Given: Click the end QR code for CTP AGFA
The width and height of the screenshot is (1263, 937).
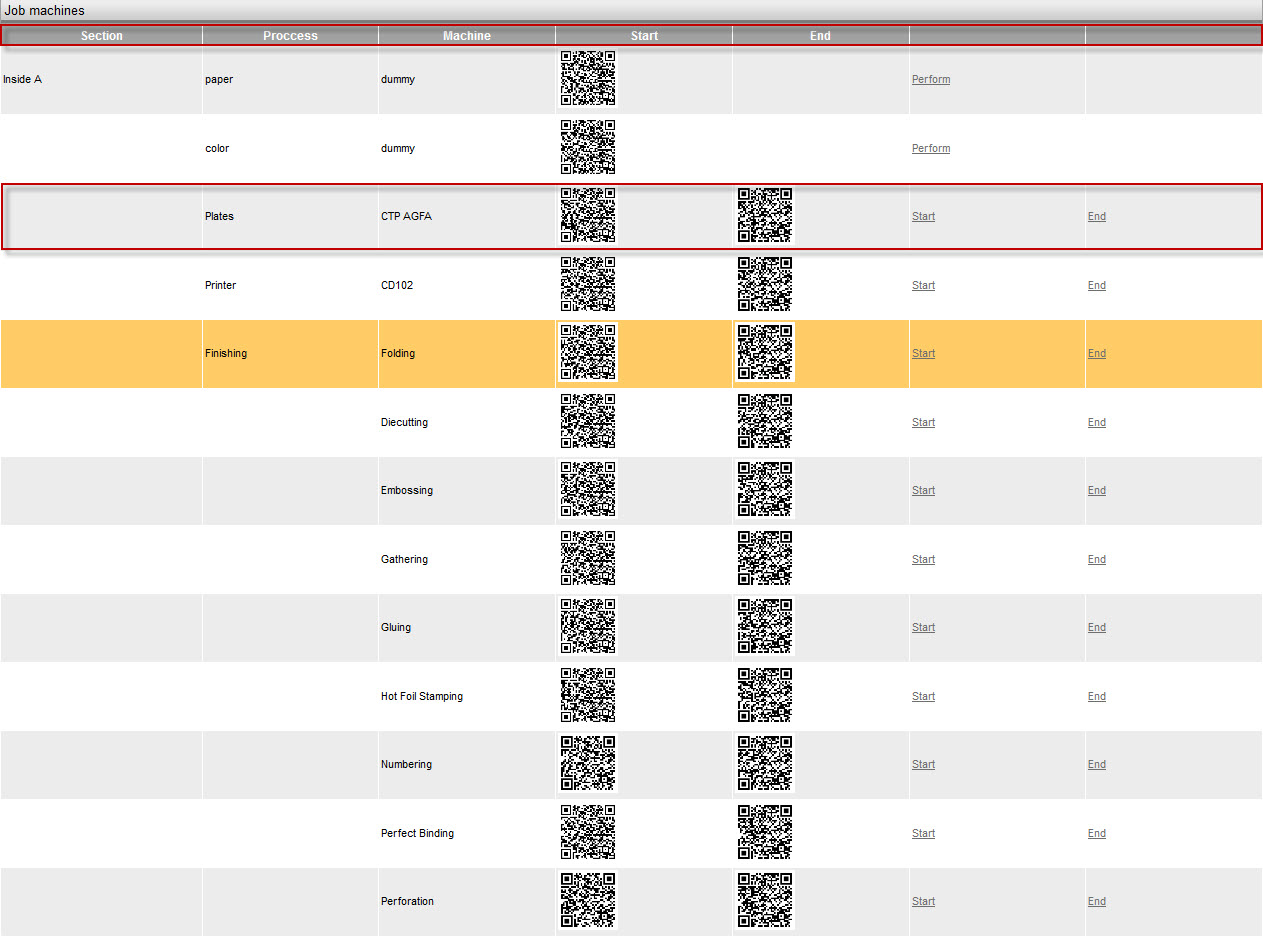Looking at the screenshot, I should 765,215.
